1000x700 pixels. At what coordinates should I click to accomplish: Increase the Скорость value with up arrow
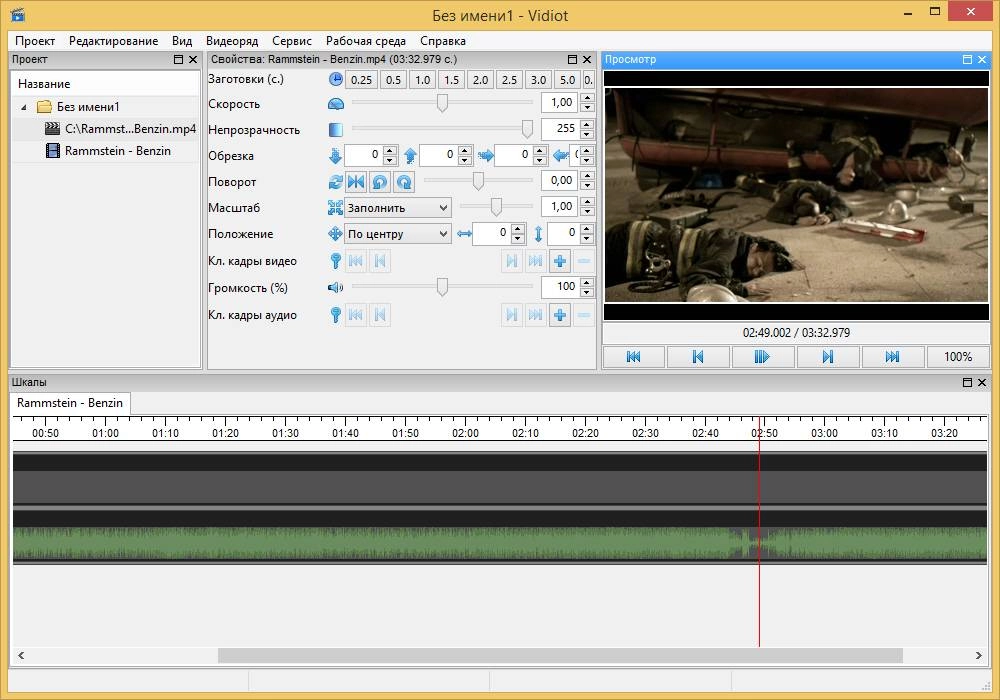coord(587,98)
